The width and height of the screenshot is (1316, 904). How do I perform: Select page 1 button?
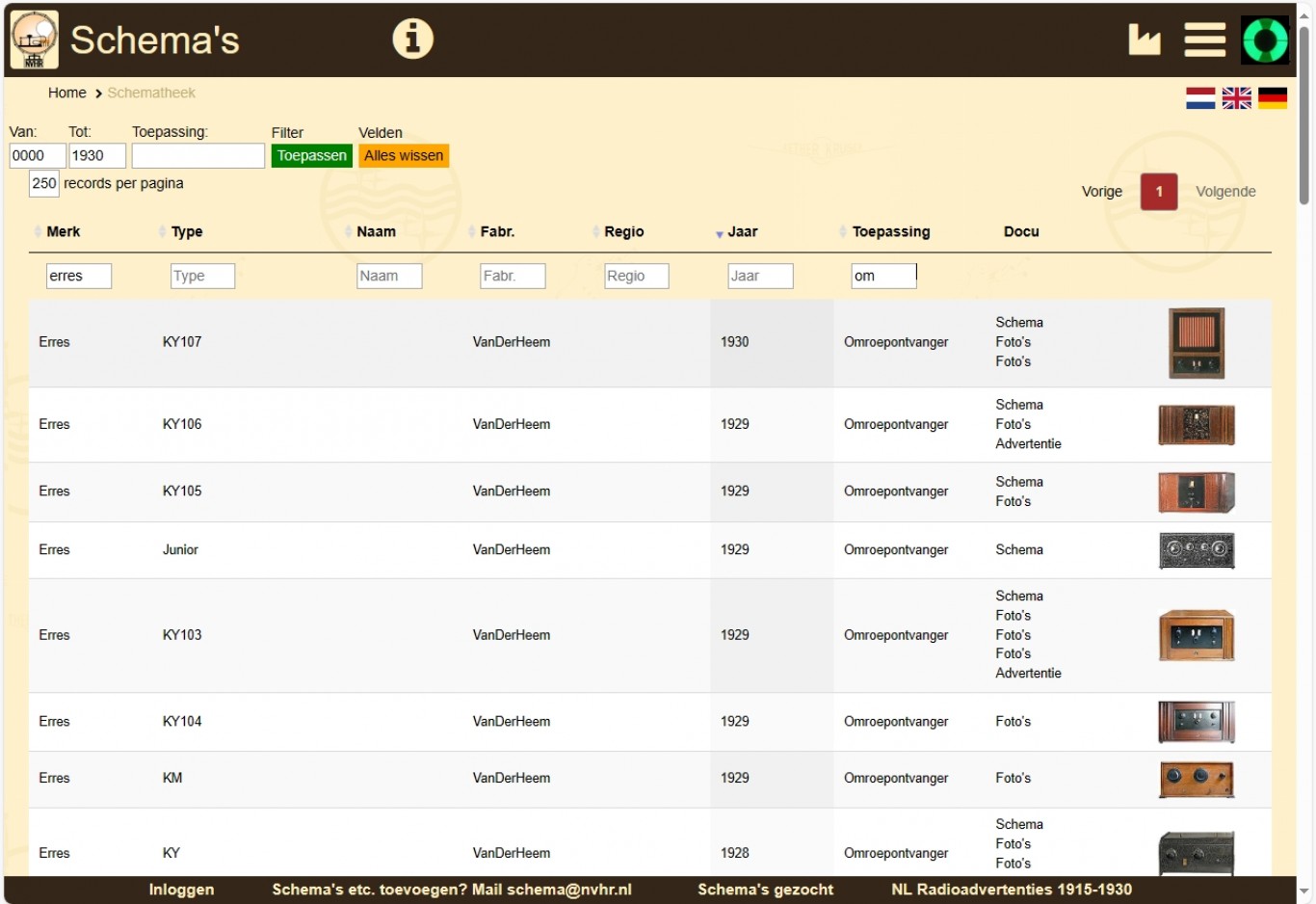pos(1159,192)
